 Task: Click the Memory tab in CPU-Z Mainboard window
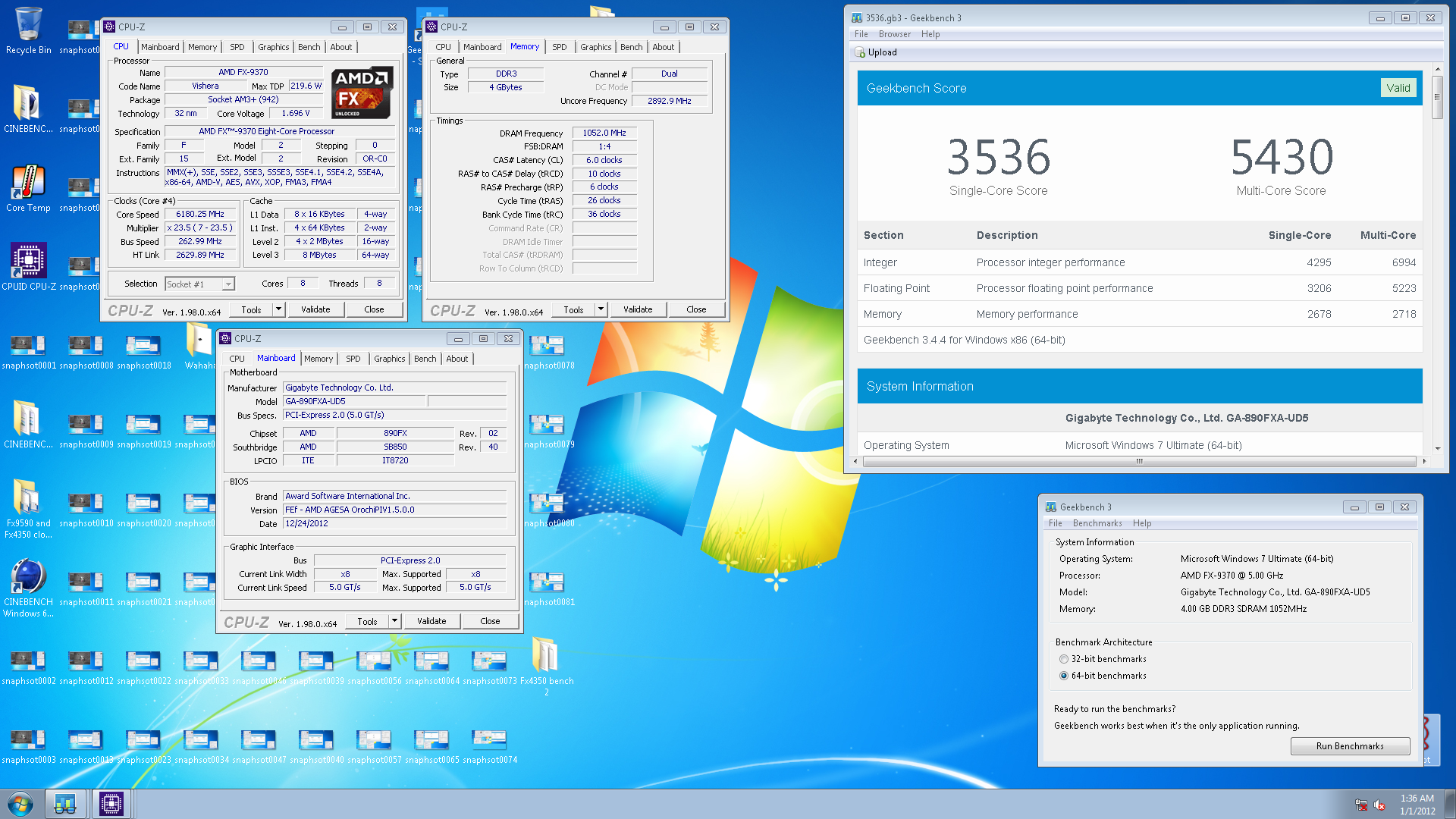(318, 359)
